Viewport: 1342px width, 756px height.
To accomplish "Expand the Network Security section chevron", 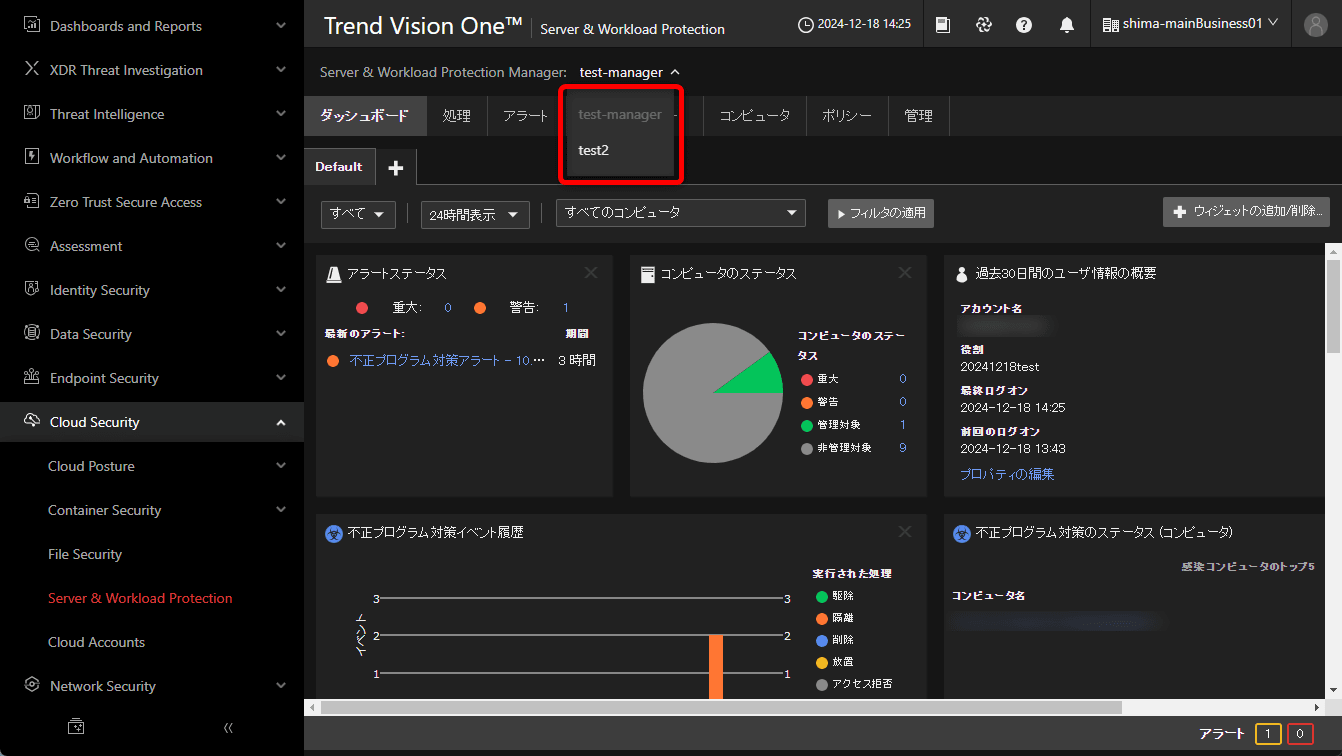I will [x=281, y=686].
